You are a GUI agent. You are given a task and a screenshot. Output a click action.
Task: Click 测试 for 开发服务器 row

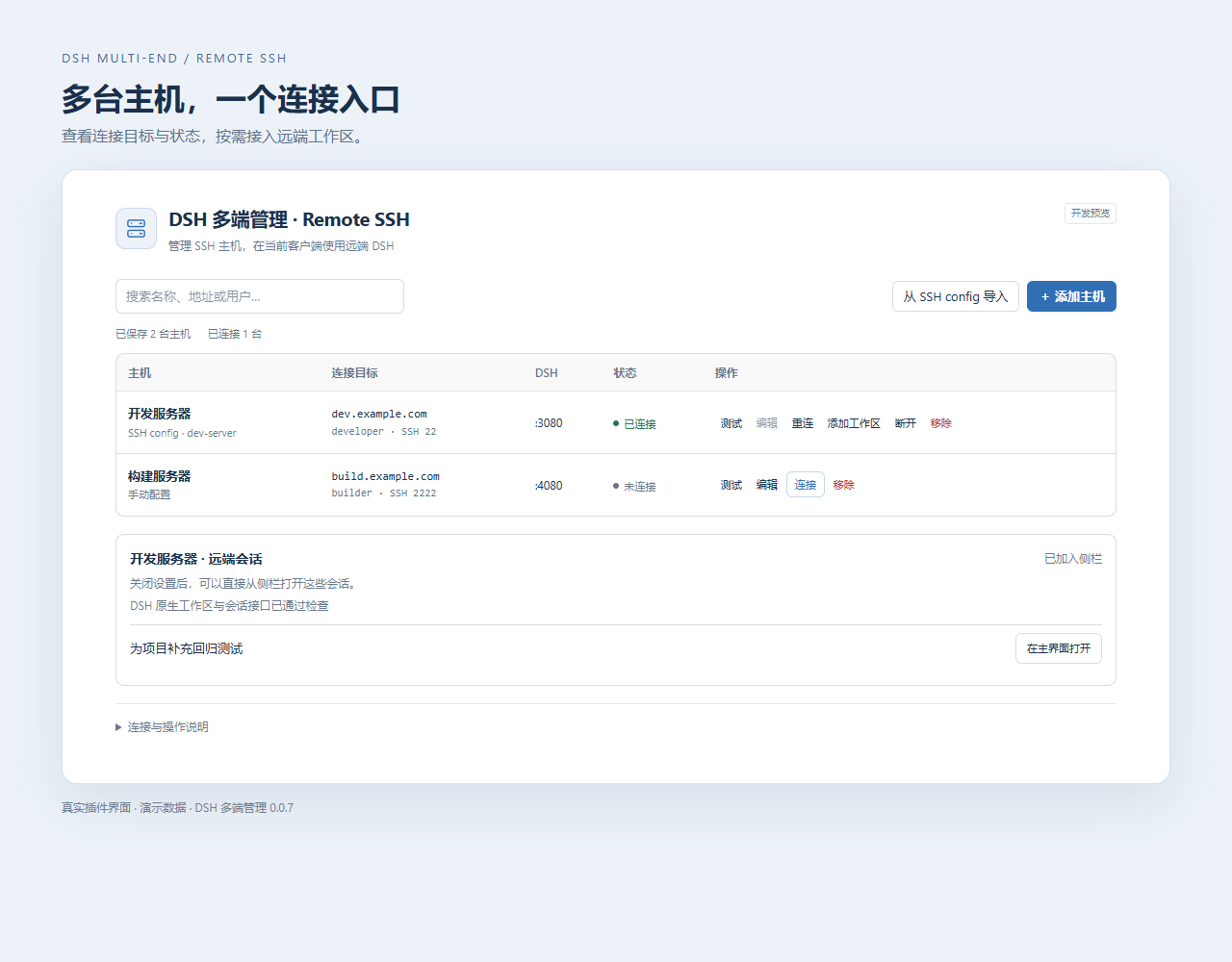[x=731, y=423]
